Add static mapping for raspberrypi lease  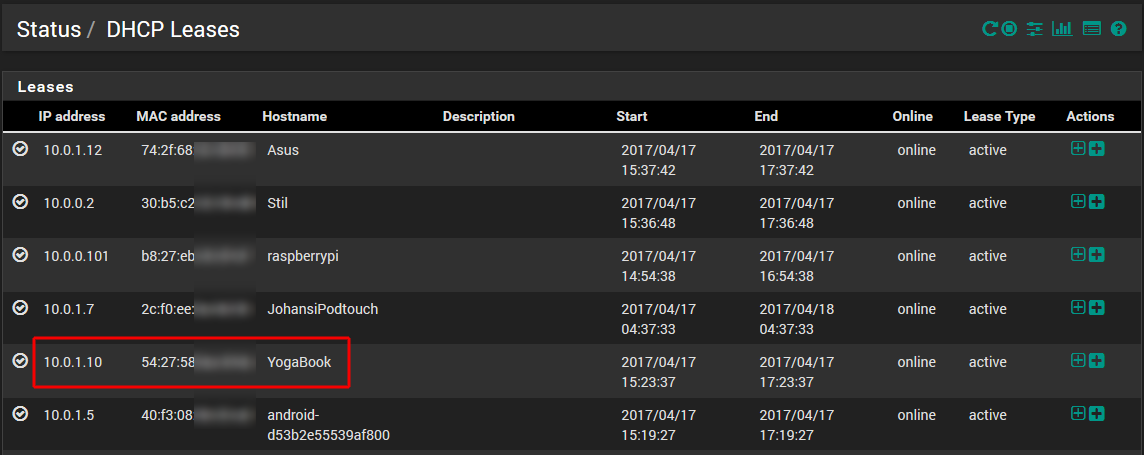tap(1078, 254)
